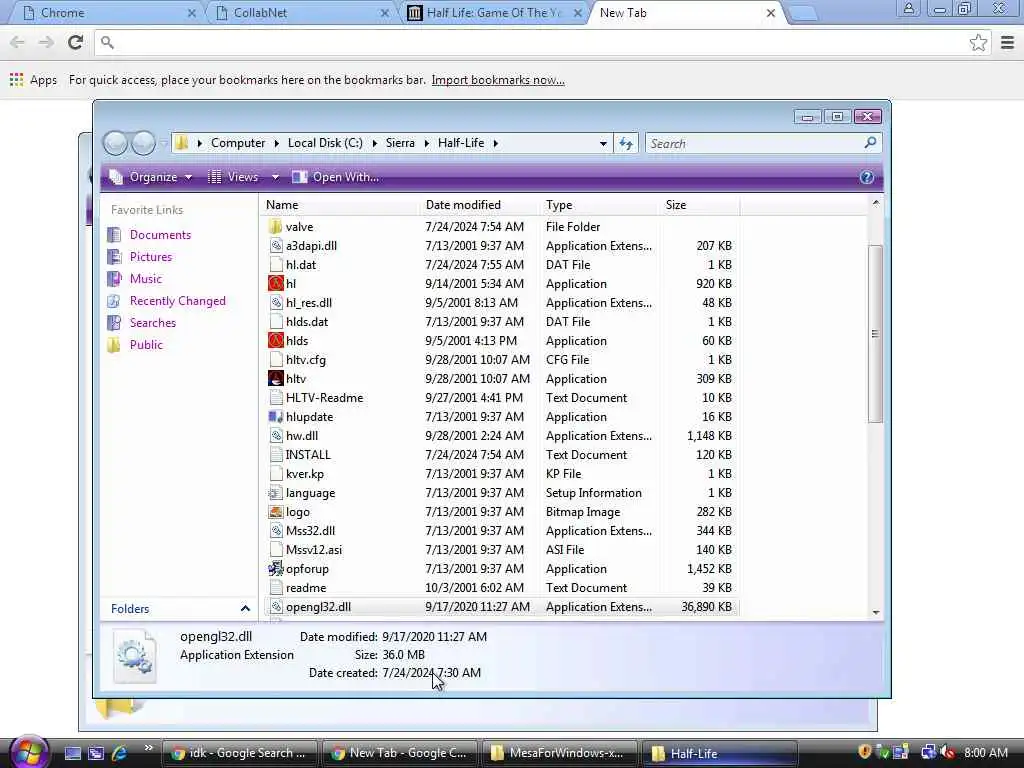Click the language setup file icon
This screenshot has height=768, width=1024.
276,492
